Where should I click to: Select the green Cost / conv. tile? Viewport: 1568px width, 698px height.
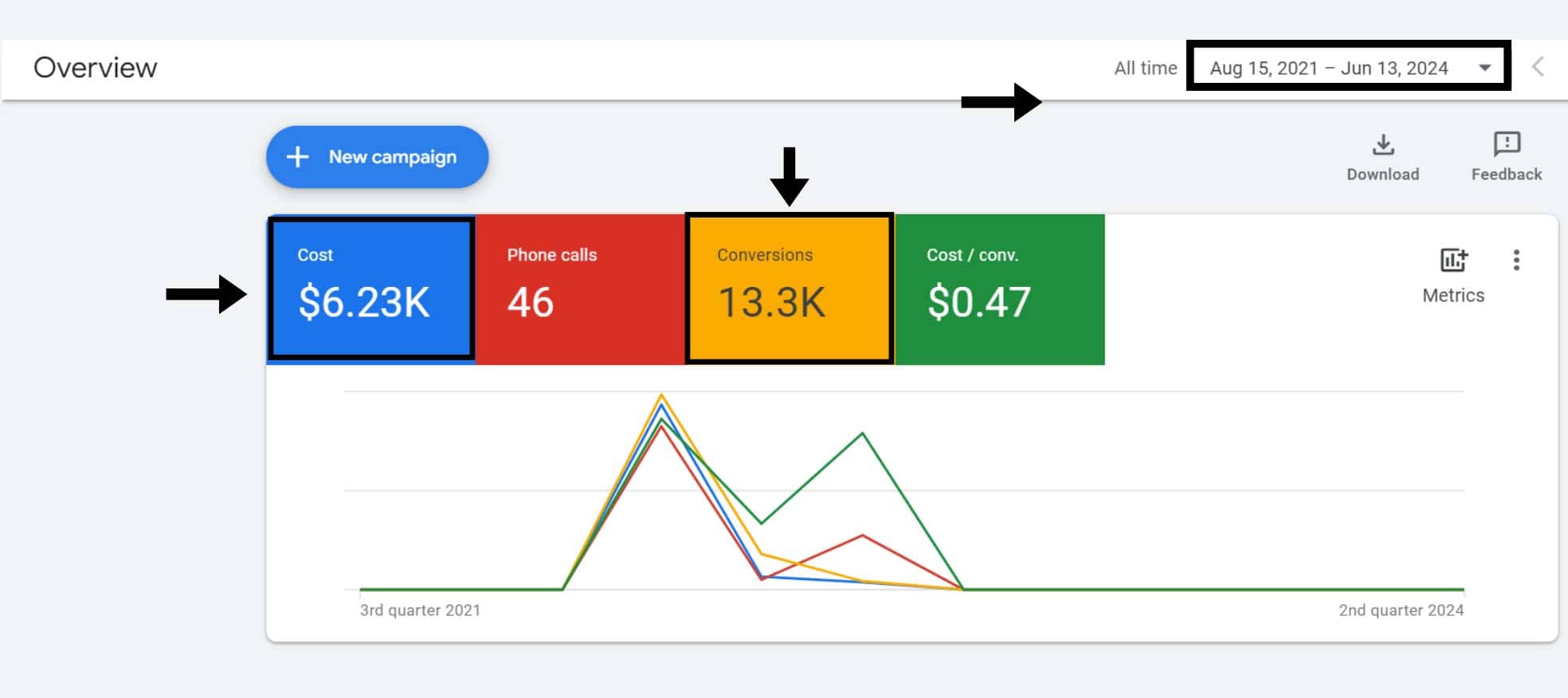[x=999, y=288]
